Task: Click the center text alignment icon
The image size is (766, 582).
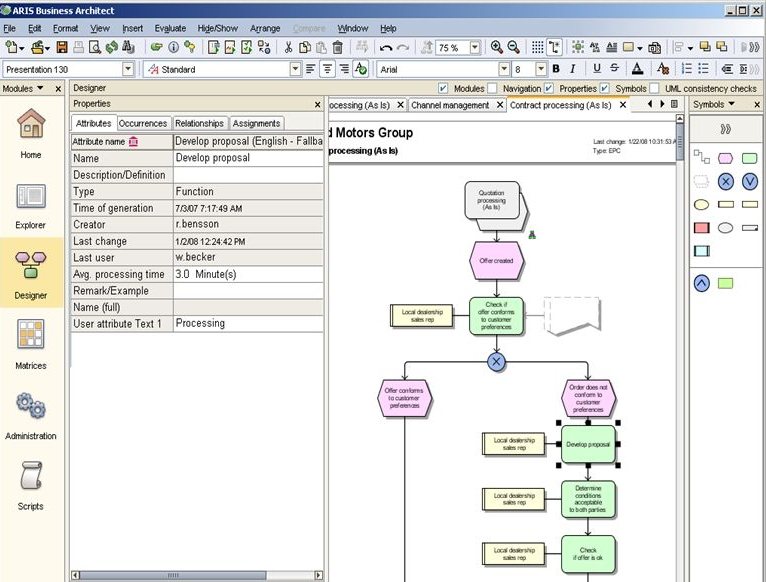Action: pyautogui.click(x=327, y=69)
